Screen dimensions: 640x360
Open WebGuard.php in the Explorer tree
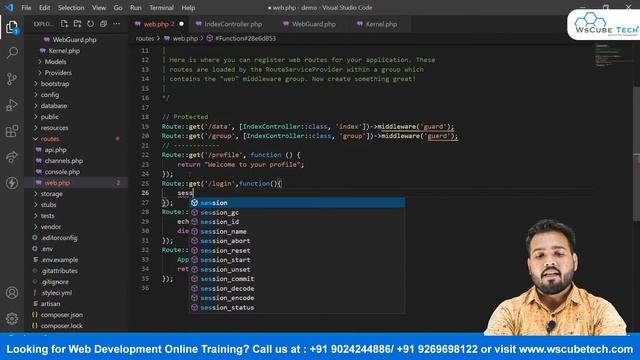74,40
